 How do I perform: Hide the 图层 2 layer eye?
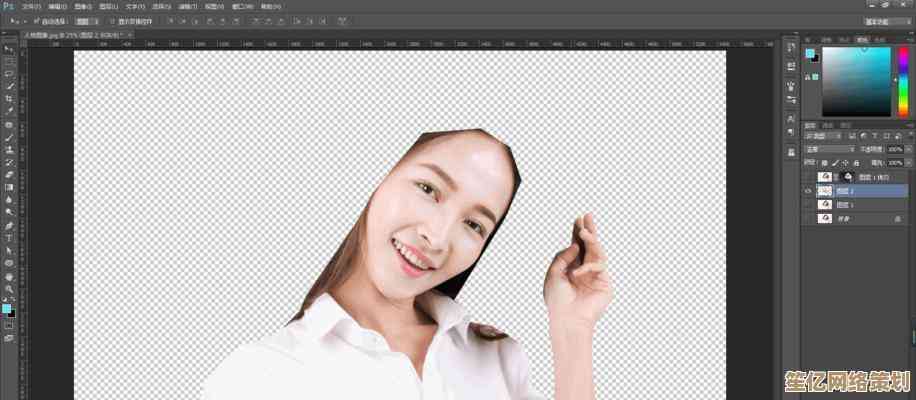(808, 190)
